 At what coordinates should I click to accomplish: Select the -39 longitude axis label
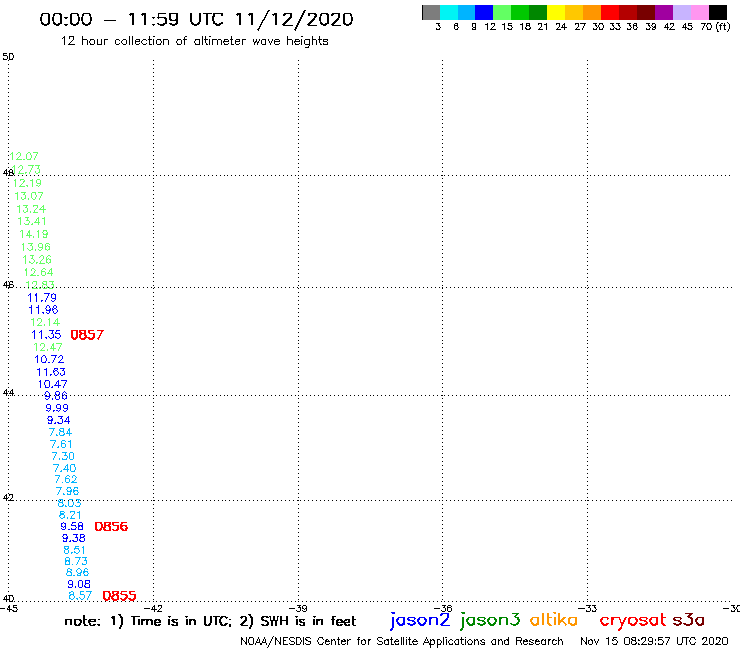click(298, 608)
